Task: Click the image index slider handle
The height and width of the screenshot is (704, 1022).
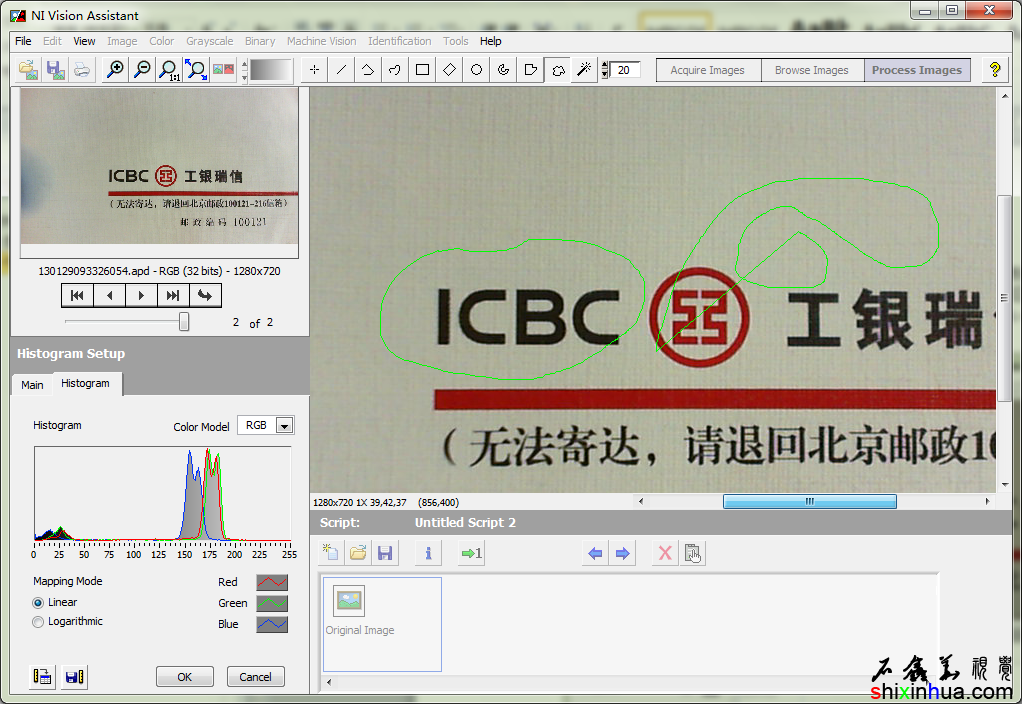Action: (x=184, y=322)
